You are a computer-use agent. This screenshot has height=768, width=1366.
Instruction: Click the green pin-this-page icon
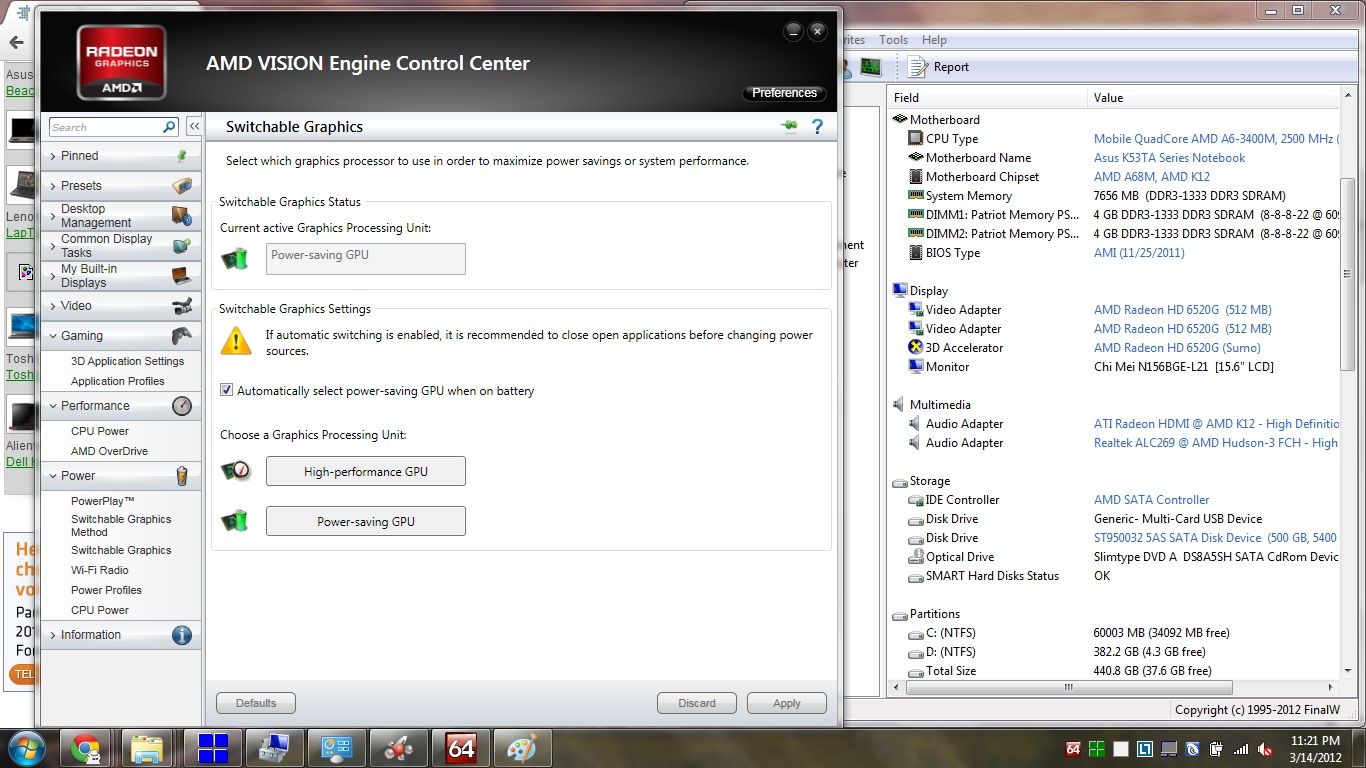coord(790,126)
